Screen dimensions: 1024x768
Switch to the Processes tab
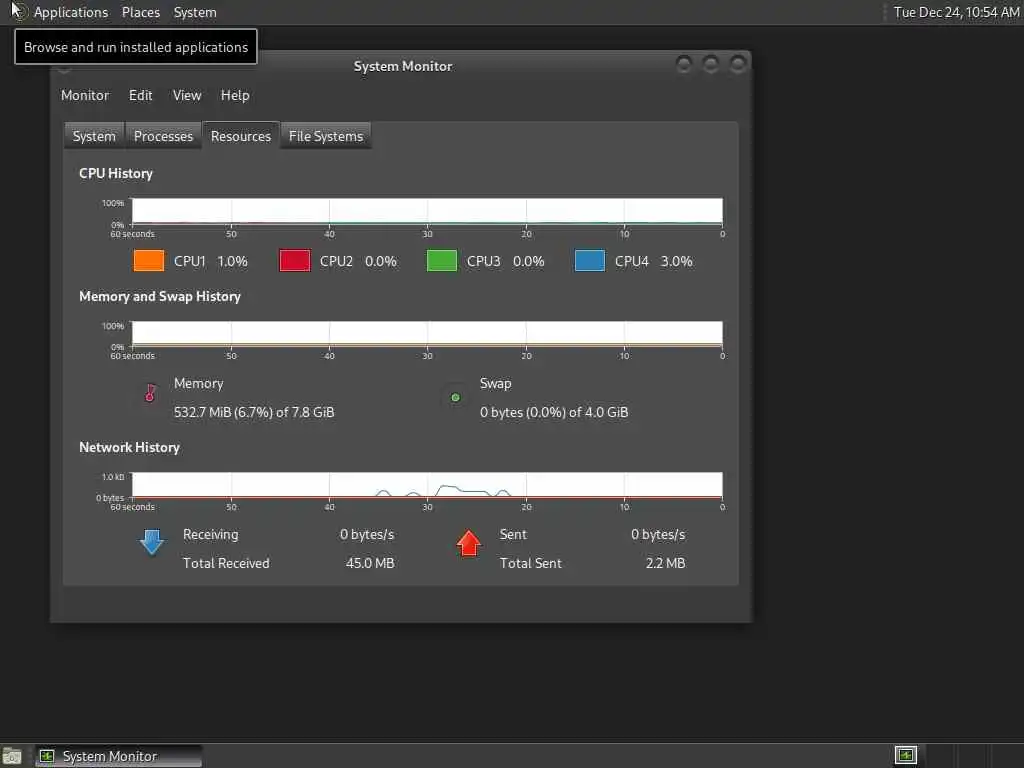[x=163, y=136]
